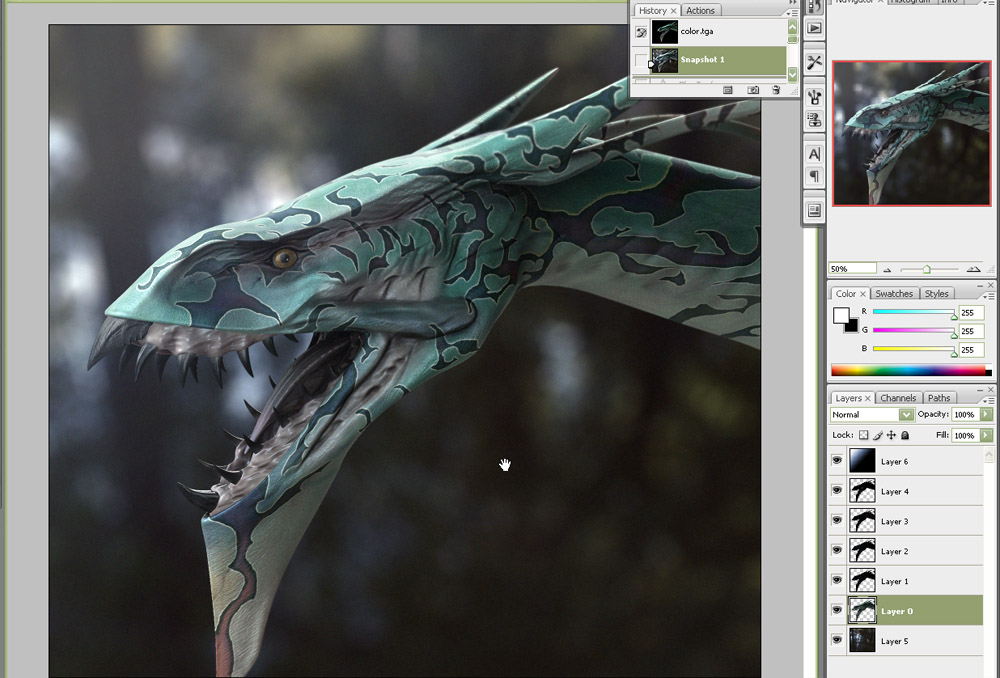The height and width of the screenshot is (678, 1000).
Task: Toggle visibility of Layer 3
Action: (x=837, y=520)
